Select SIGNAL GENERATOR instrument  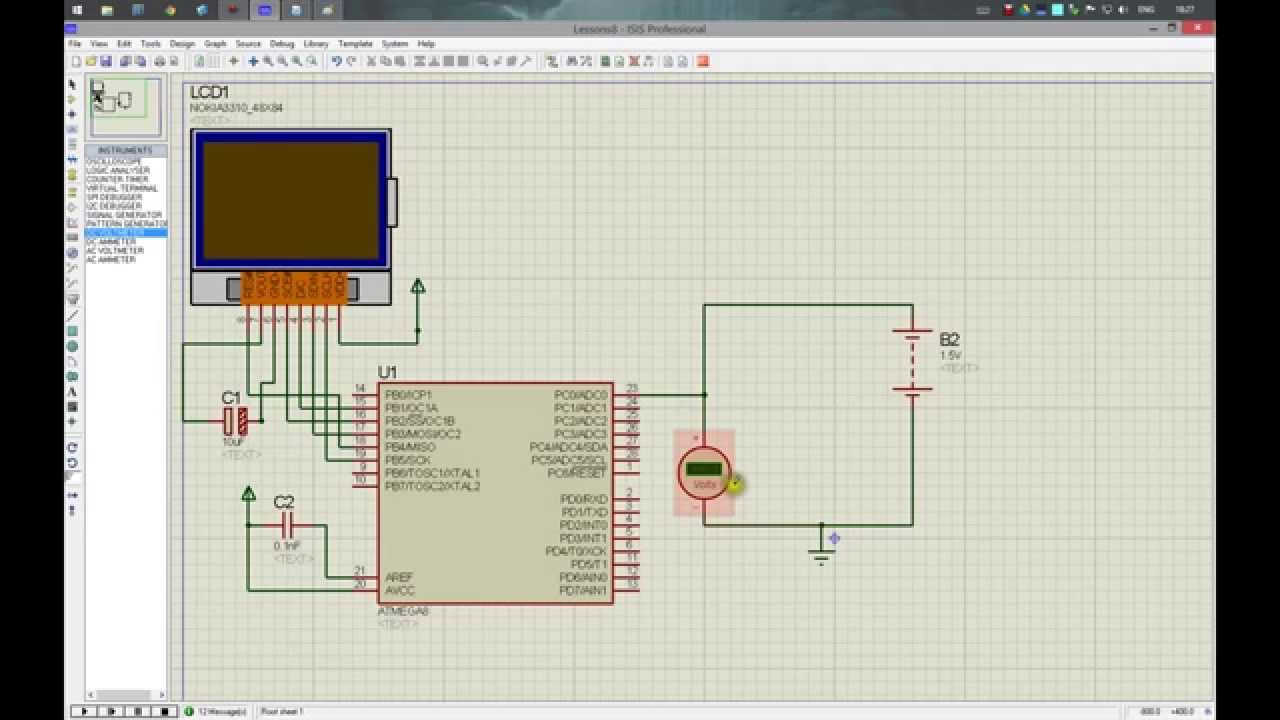point(126,215)
